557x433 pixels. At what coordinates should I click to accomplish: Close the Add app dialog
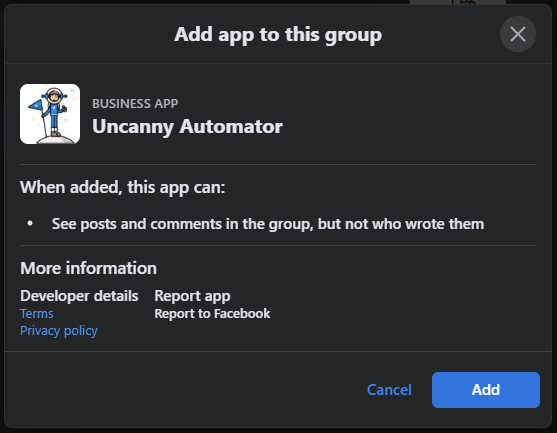[518, 34]
